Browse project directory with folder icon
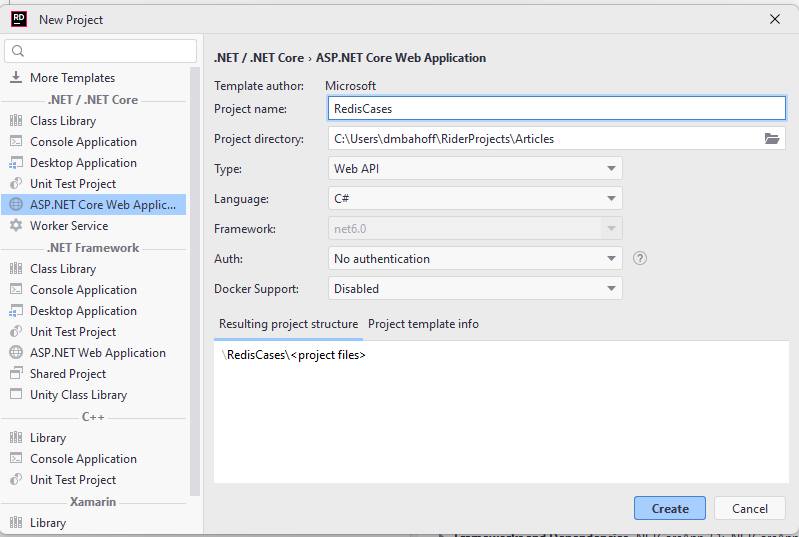Image resolution: width=799 pixels, height=537 pixels. [x=771, y=139]
